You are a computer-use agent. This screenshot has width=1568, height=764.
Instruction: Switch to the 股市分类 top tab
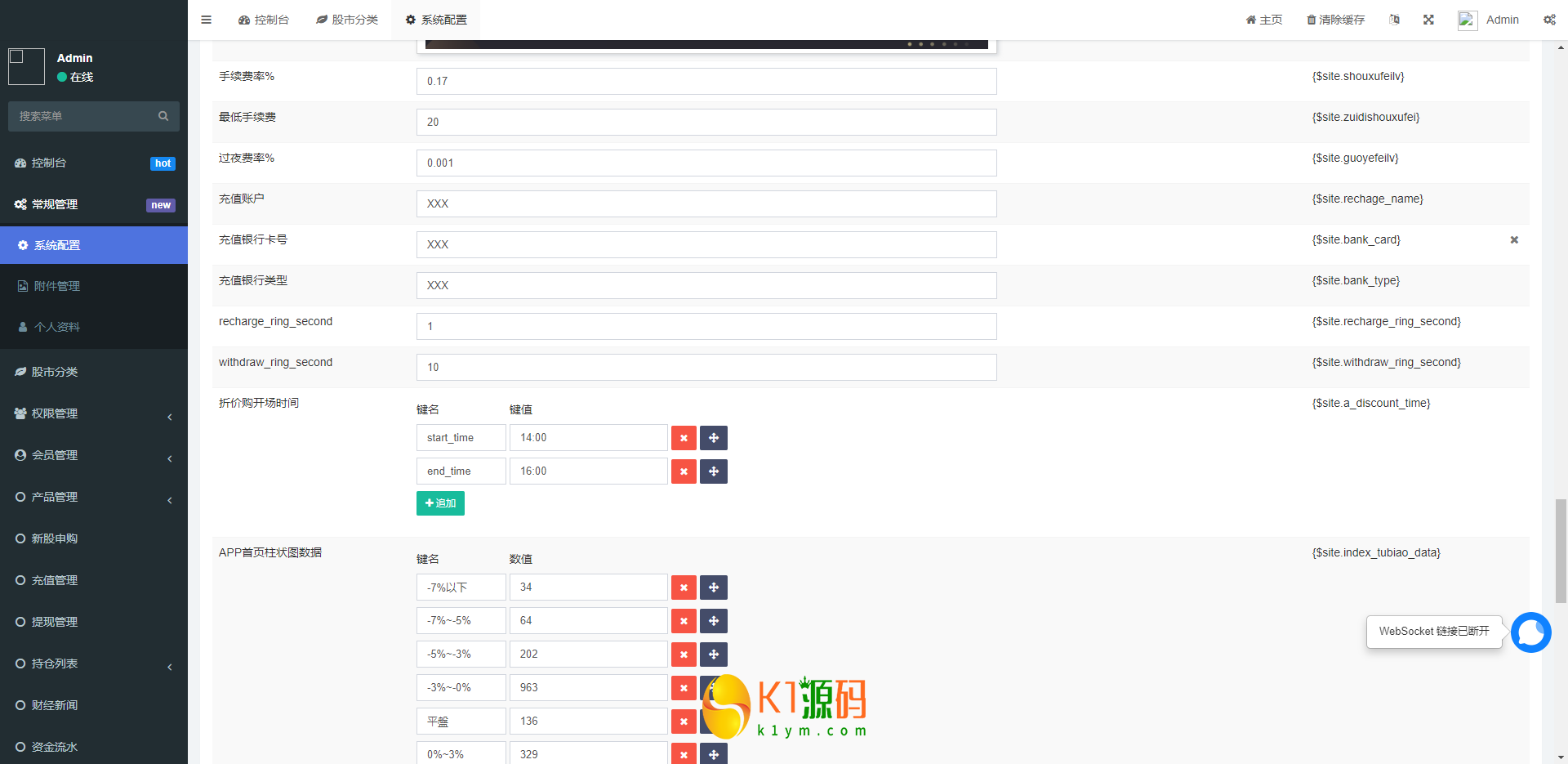point(347,20)
